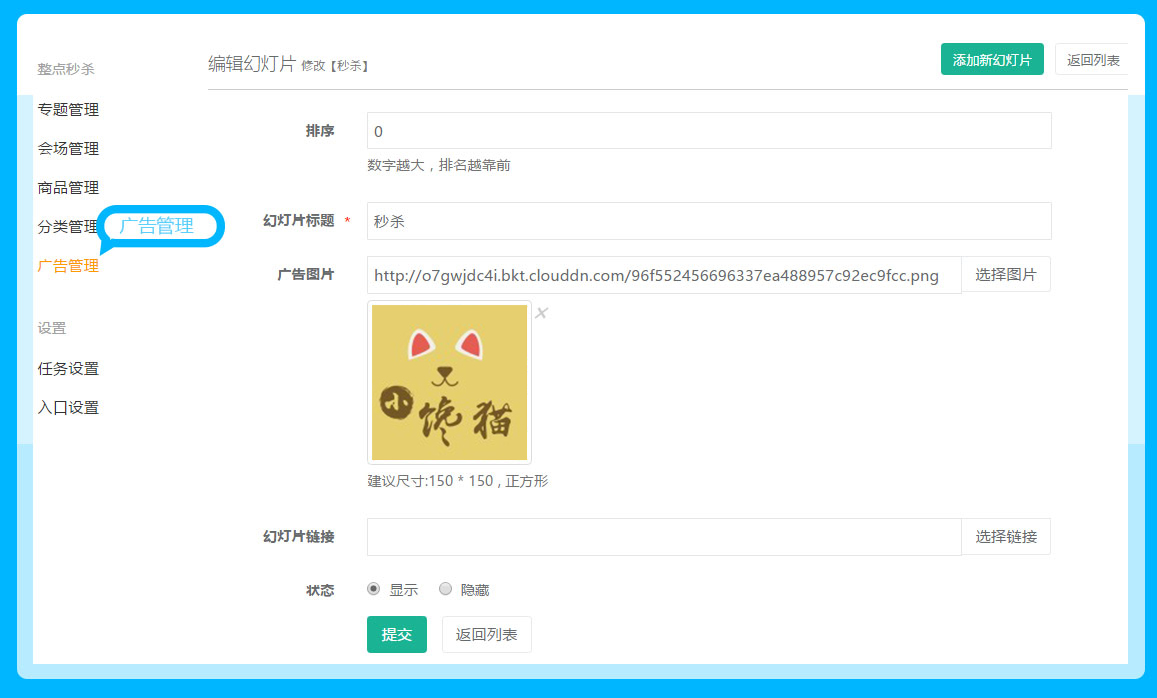1157x698 pixels.
Task: Focus the 排序 number input field
Action: (x=708, y=131)
